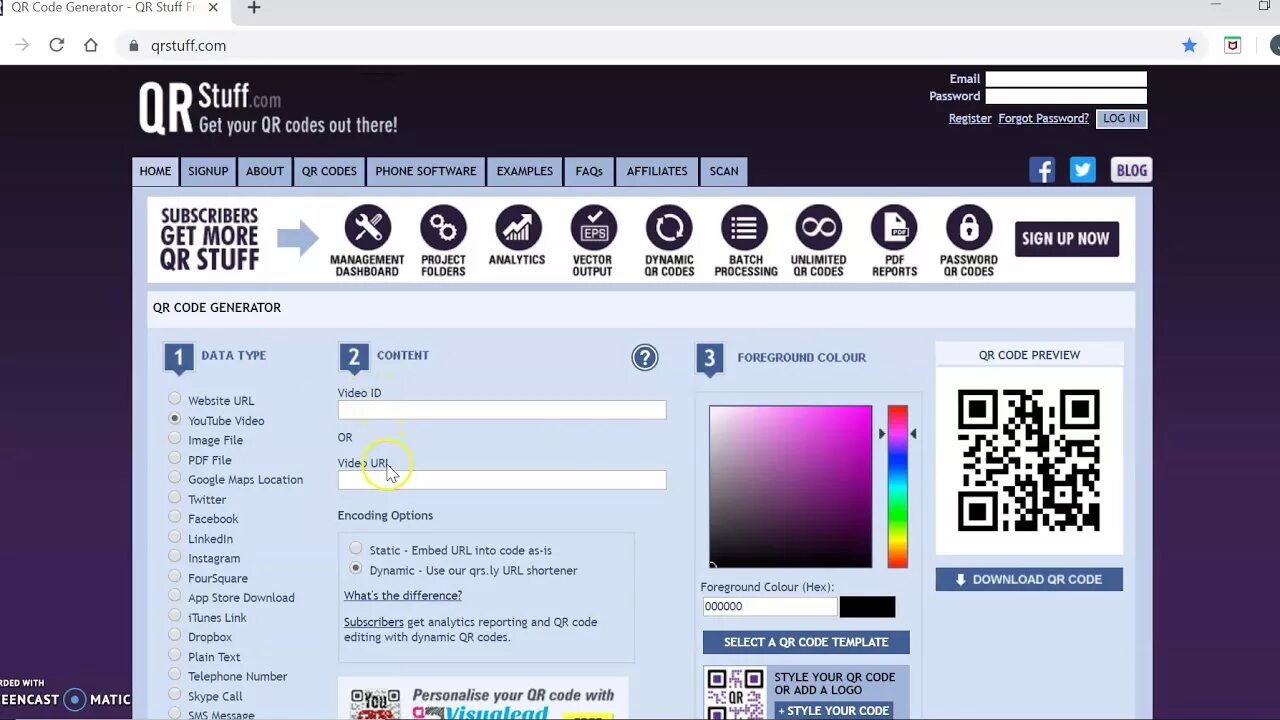Click the QR Stuff logo
Screen dimensions: 1280x720
point(268,108)
